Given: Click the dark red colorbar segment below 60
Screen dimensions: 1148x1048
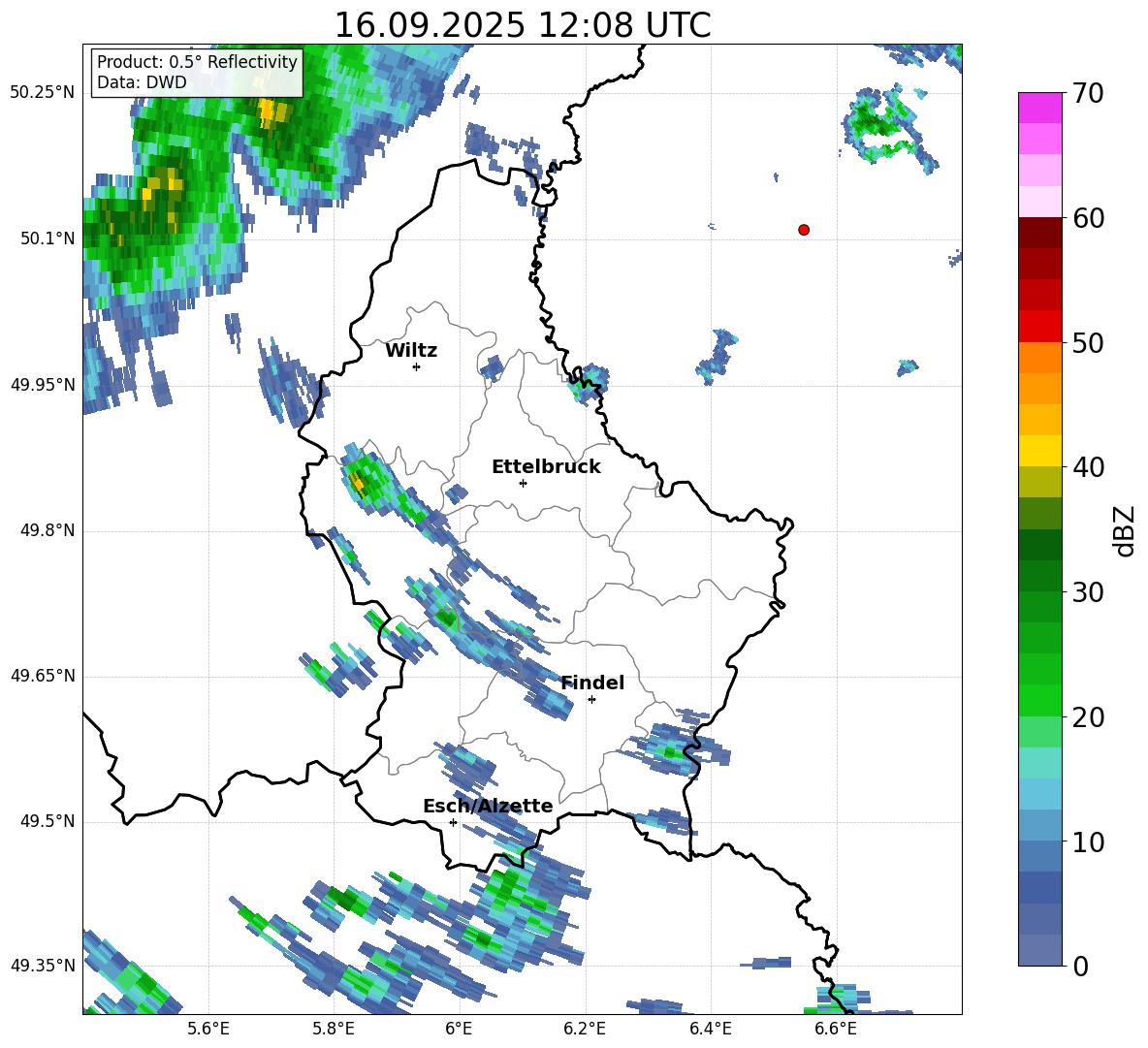Looking at the screenshot, I should click(x=1039, y=232).
